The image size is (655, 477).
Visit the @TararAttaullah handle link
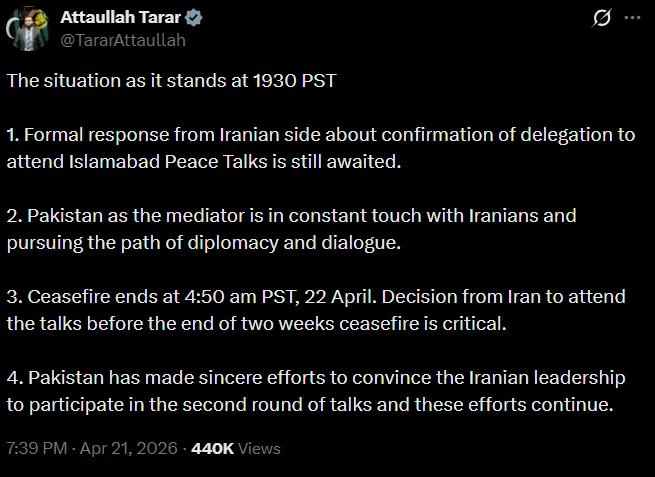[x=123, y=41]
